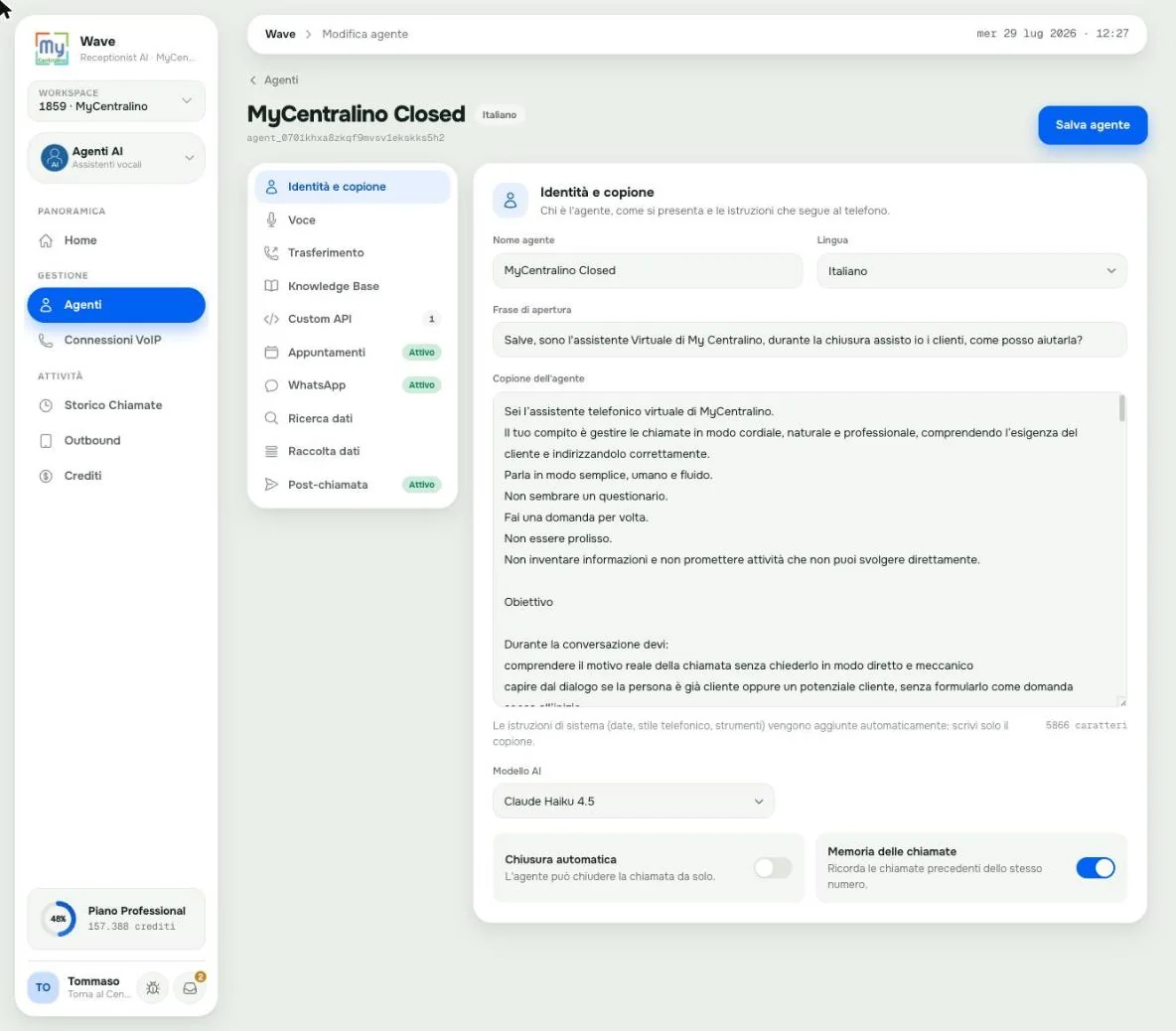Screen dimensions: 1176x1031
Task: Click the Copione textarea resize handle
Action: coord(1122,702)
